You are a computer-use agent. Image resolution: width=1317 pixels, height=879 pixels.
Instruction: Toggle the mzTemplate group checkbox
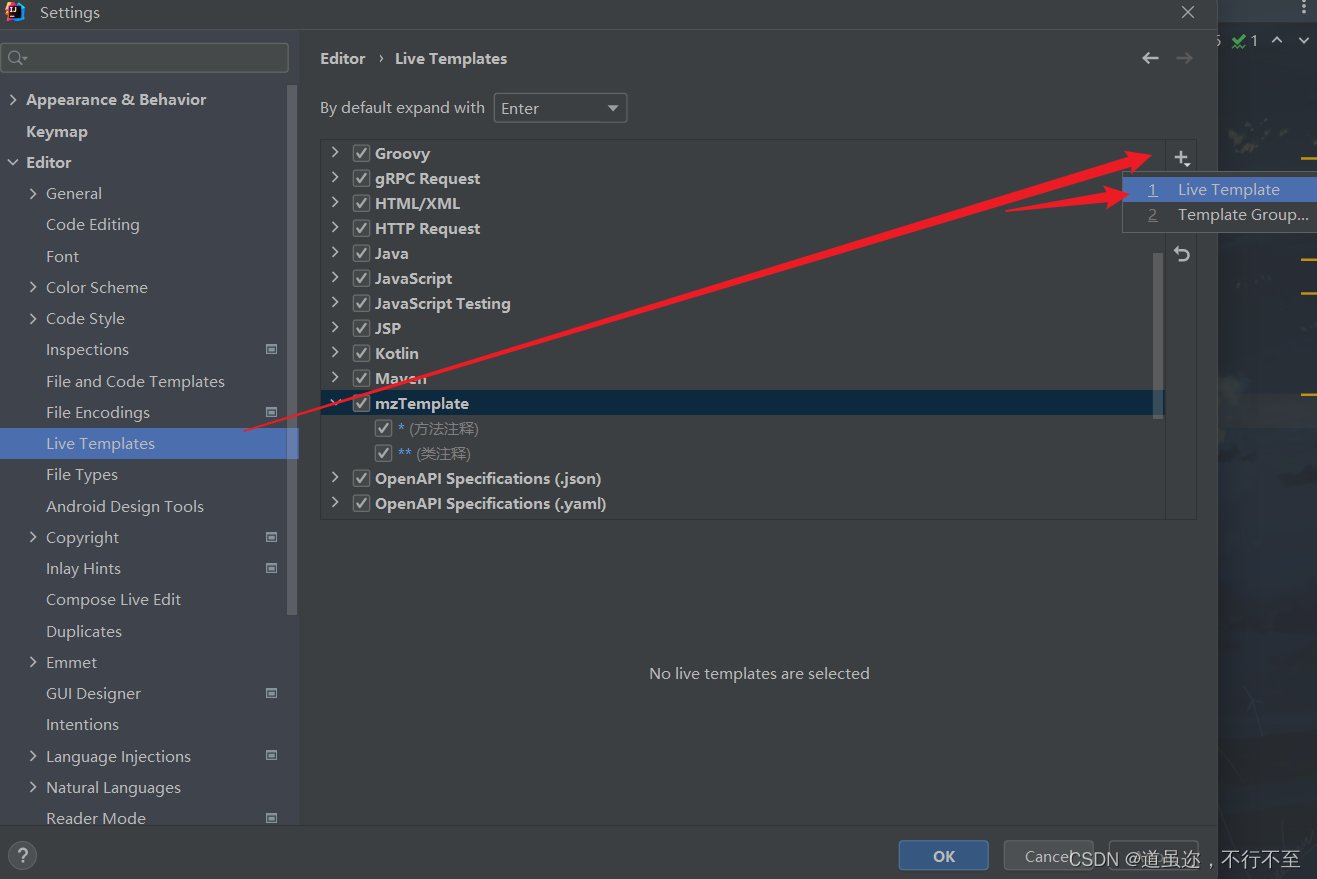coord(361,403)
